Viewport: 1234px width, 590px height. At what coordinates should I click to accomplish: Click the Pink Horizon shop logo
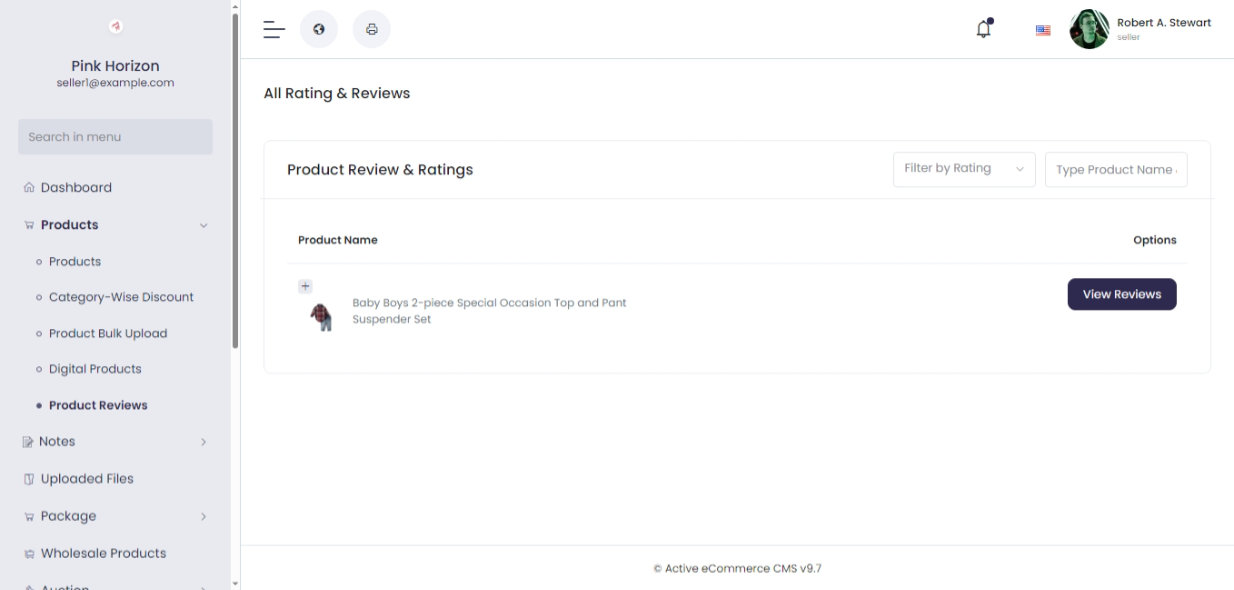[x=115, y=26]
